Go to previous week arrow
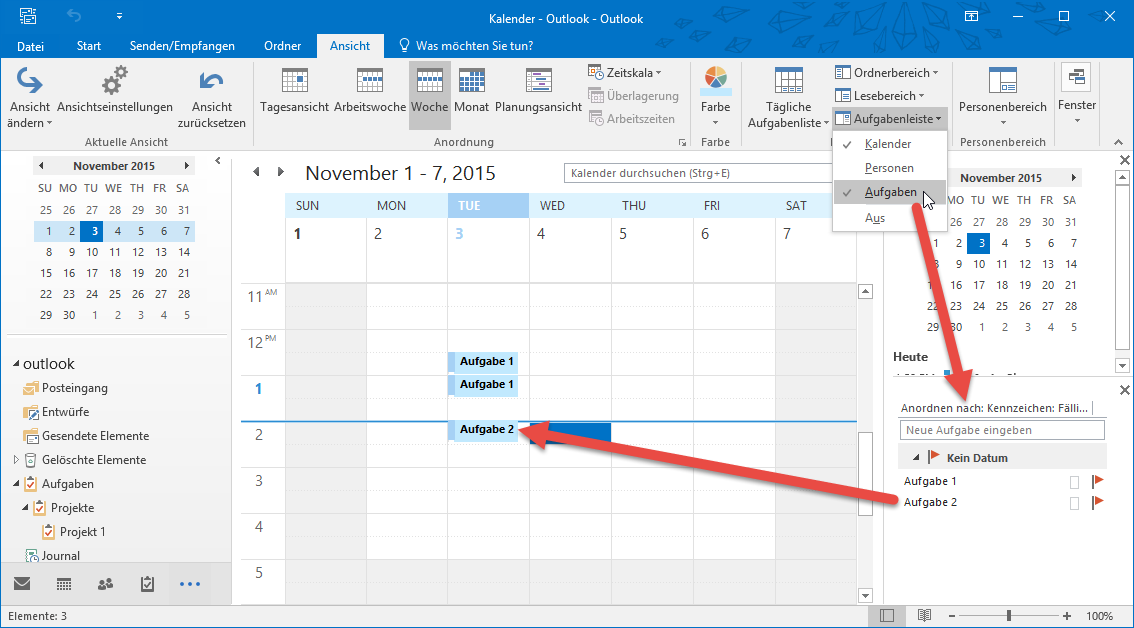1134x628 pixels. point(255,172)
